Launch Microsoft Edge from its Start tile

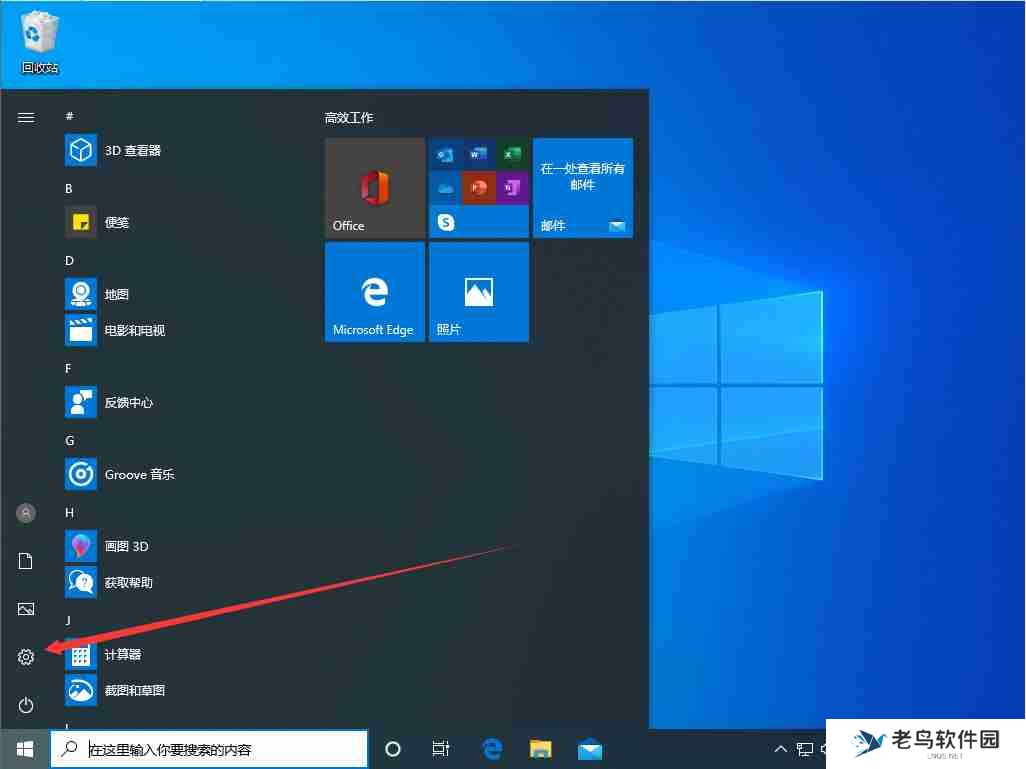[x=374, y=291]
